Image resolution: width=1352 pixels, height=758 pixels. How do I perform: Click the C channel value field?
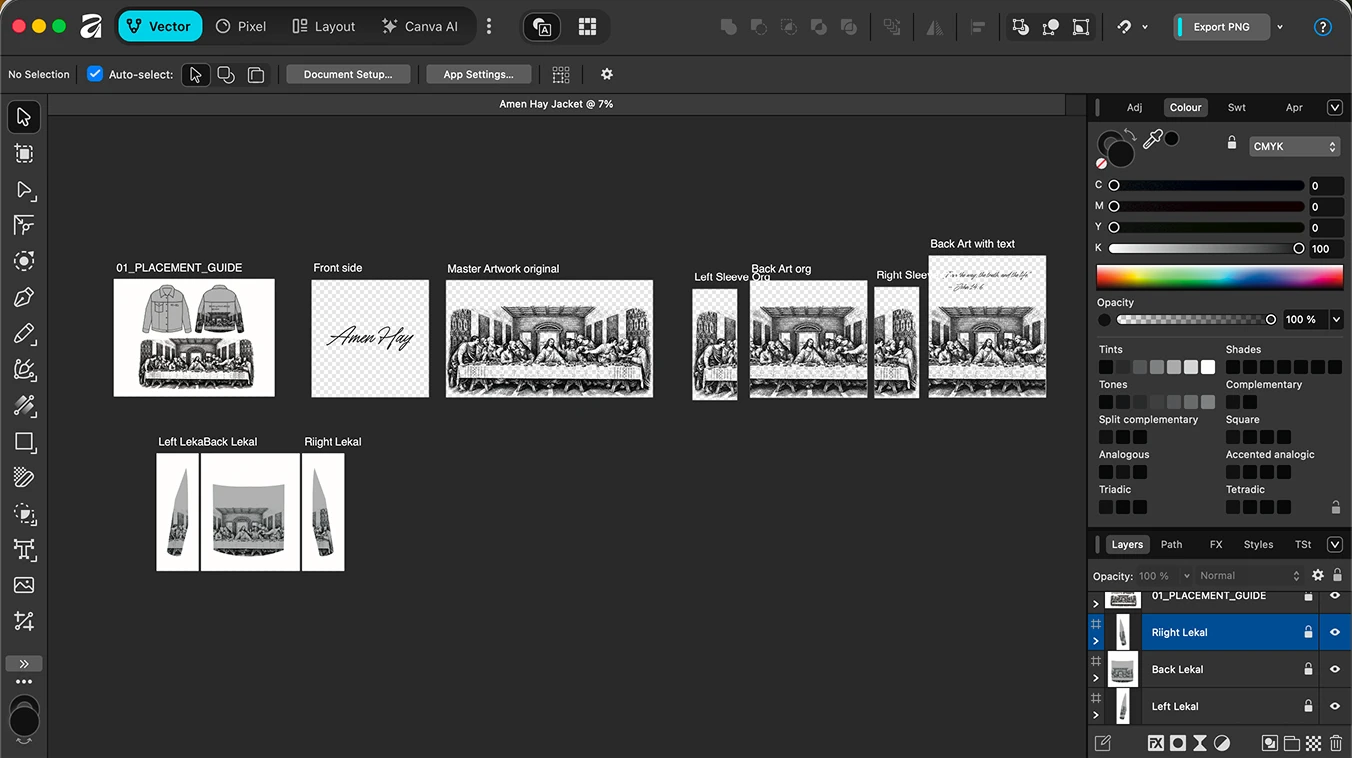(1325, 185)
